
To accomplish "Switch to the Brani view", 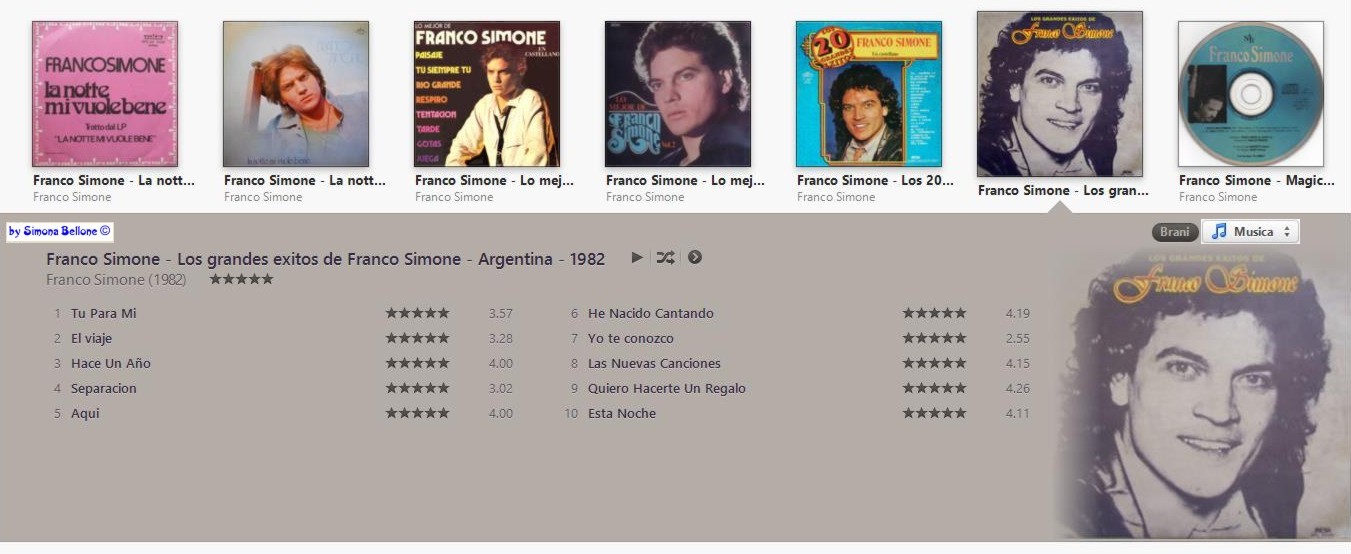I will [x=1174, y=232].
